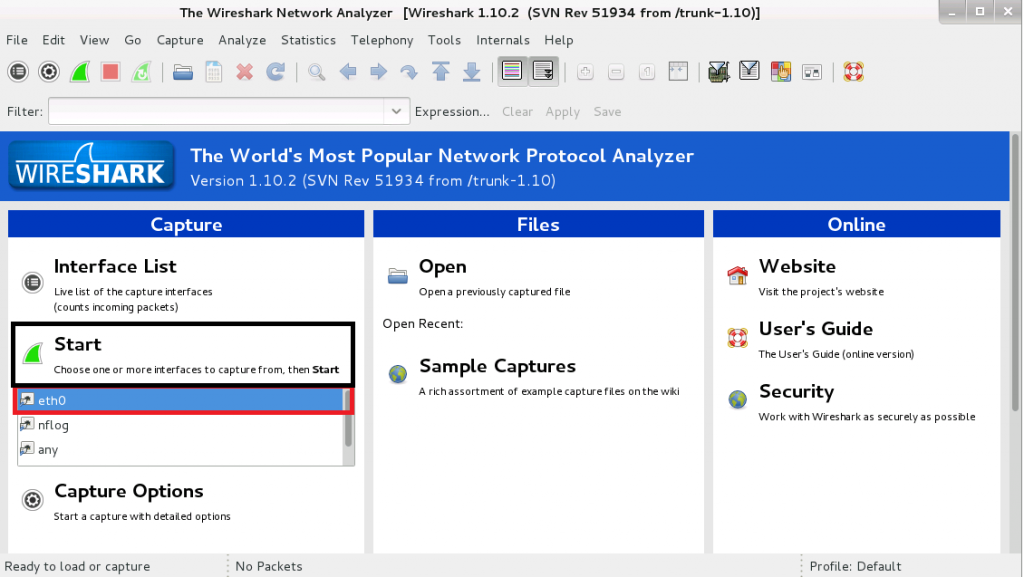The image size is (1024, 577).
Task: Browse Sample Captures on the wiki
Action: click(498, 366)
